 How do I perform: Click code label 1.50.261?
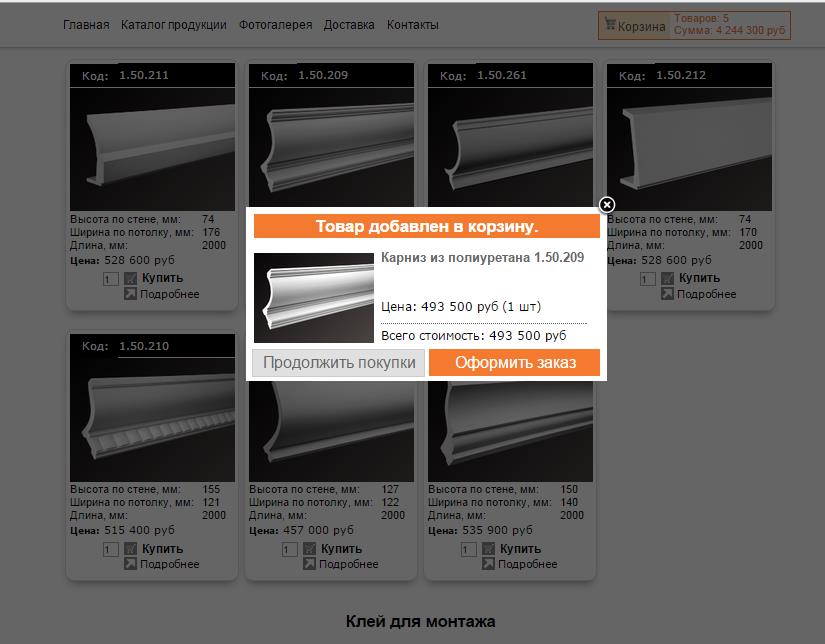click(501, 75)
